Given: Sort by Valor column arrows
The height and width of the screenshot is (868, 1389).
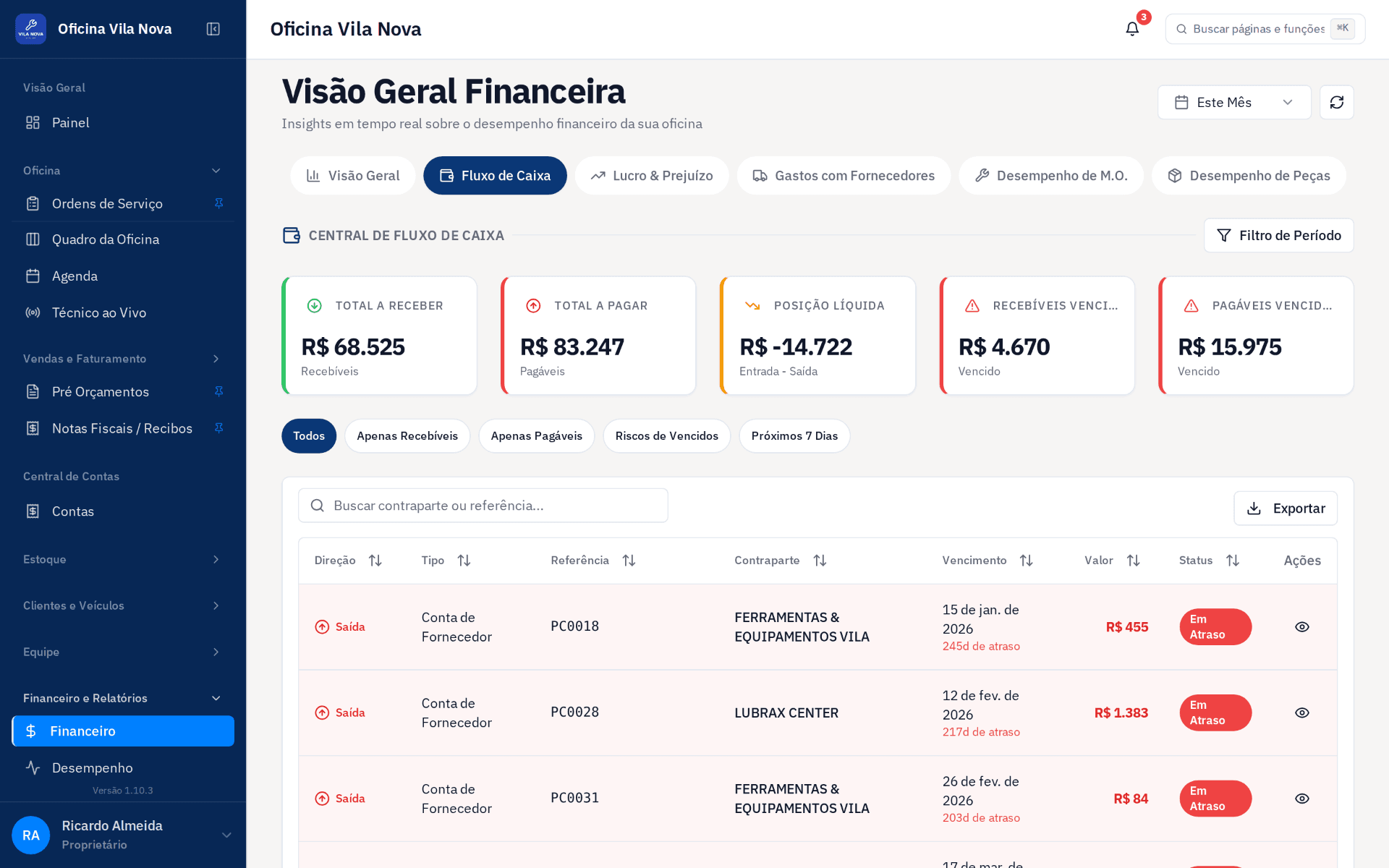Looking at the screenshot, I should (x=1133, y=561).
